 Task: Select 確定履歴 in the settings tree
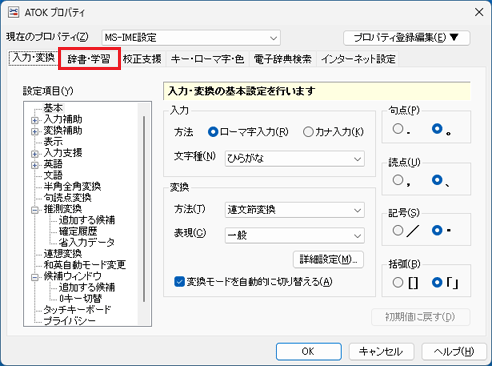[x=78, y=231]
